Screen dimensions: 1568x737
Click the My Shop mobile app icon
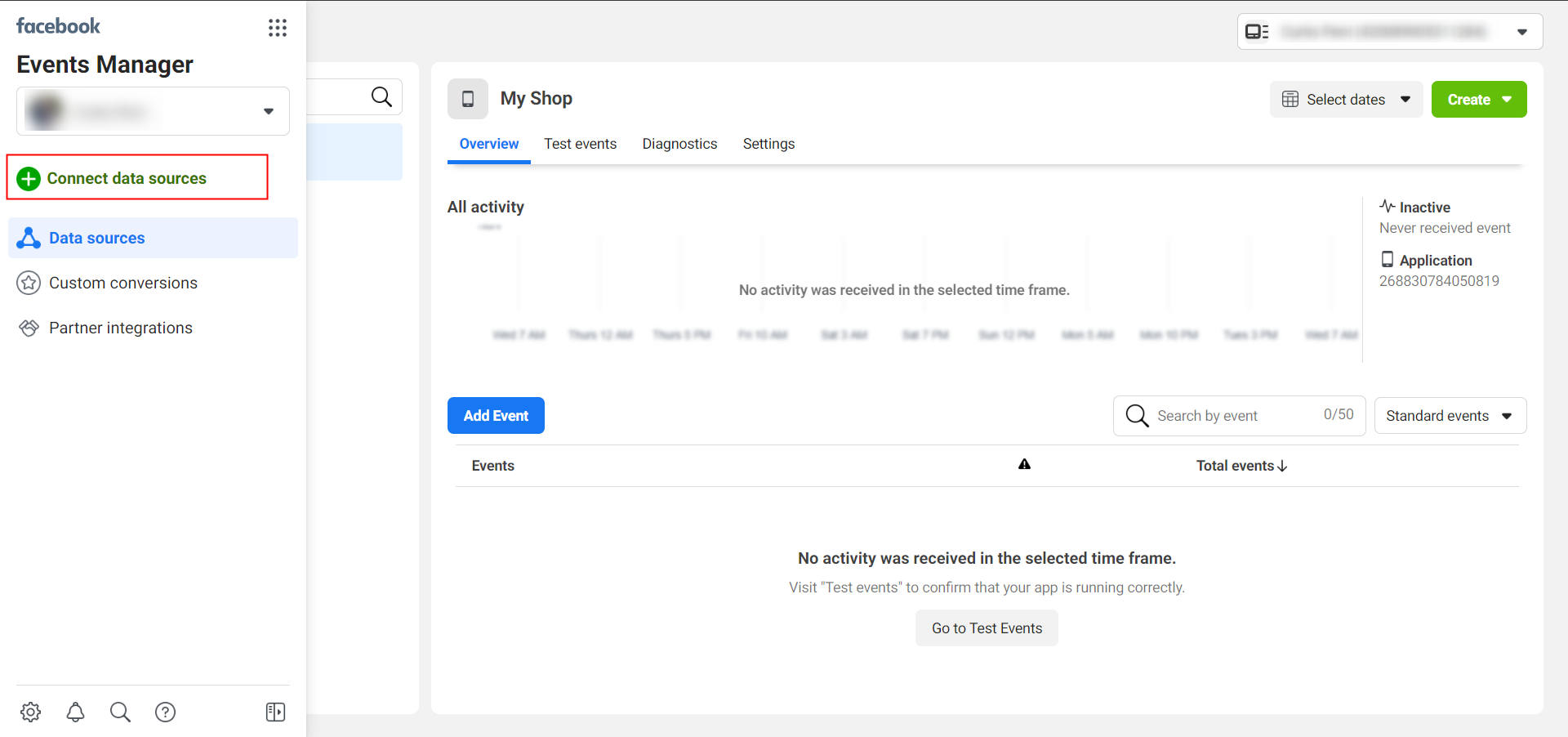pos(468,99)
